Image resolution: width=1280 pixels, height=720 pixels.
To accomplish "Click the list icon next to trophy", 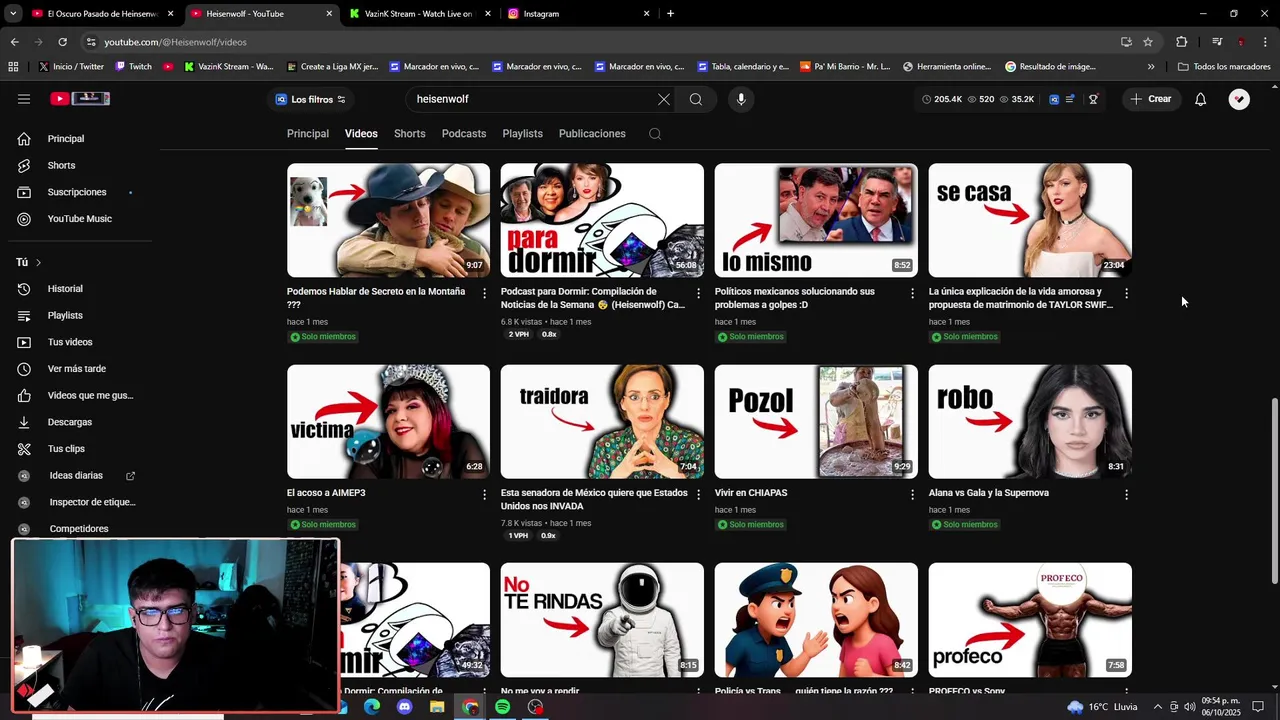I will point(1071,99).
